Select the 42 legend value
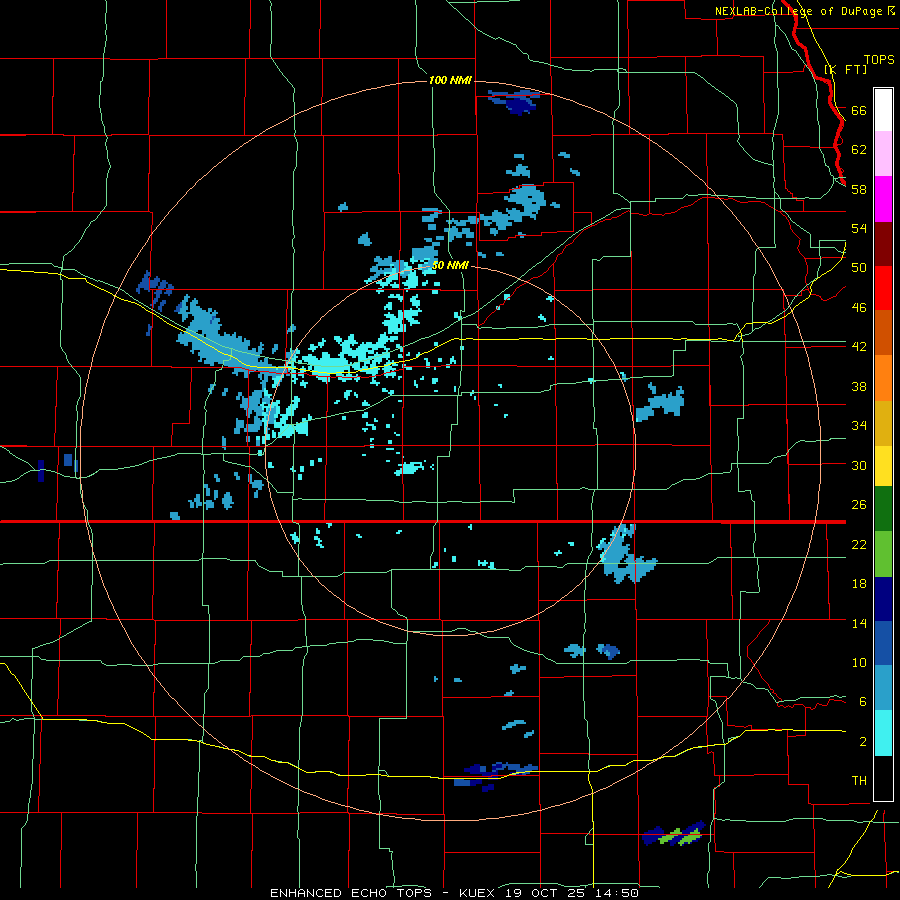Image resolution: width=900 pixels, height=900 pixels. (859, 347)
